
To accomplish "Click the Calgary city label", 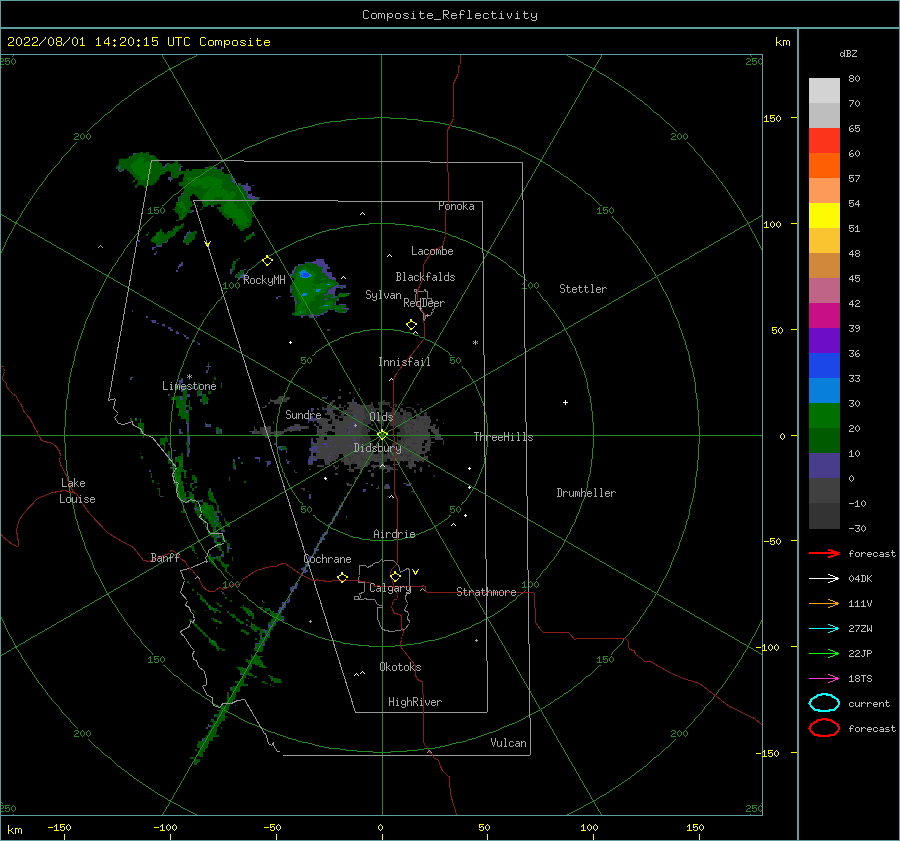I will (390, 588).
